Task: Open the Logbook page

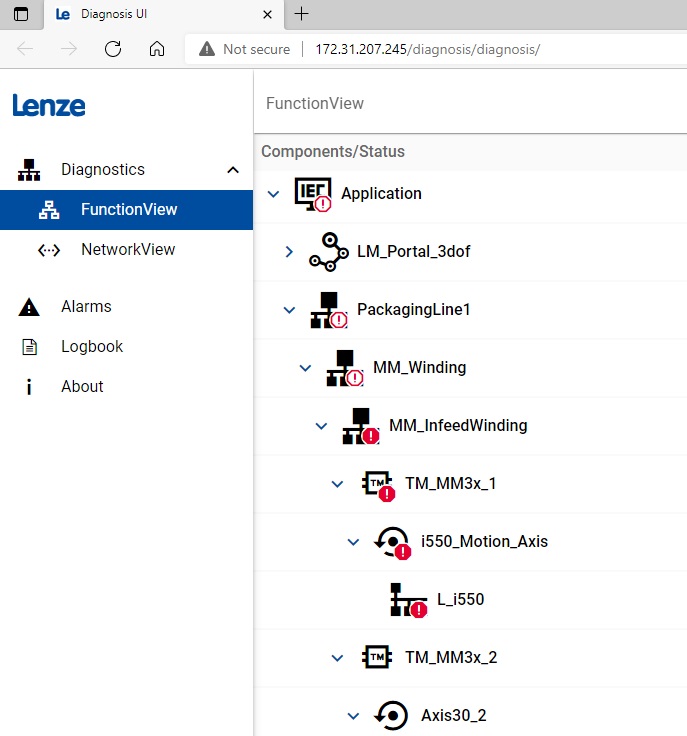Action: (x=92, y=347)
